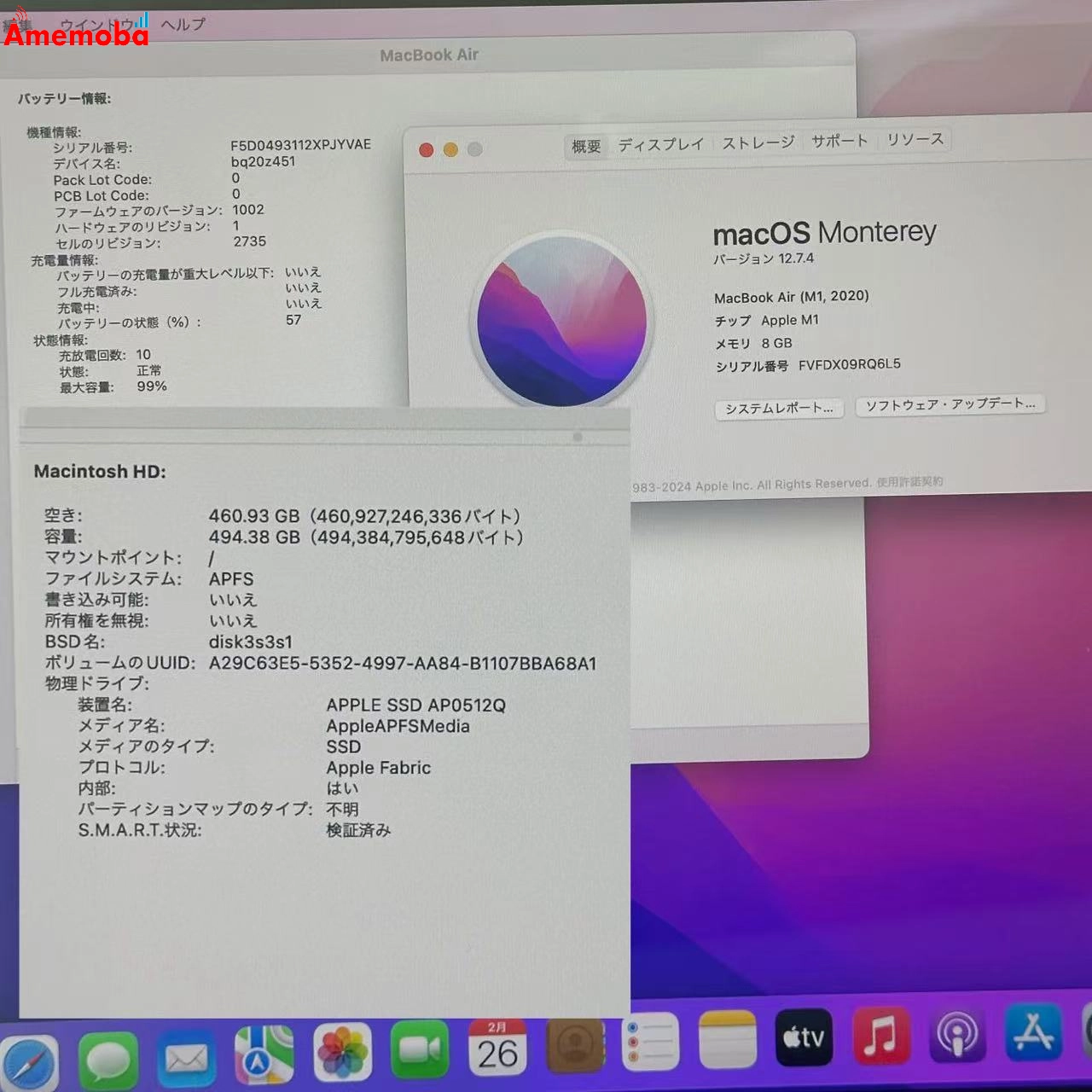Open the ストレージ tab

point(758,143)
